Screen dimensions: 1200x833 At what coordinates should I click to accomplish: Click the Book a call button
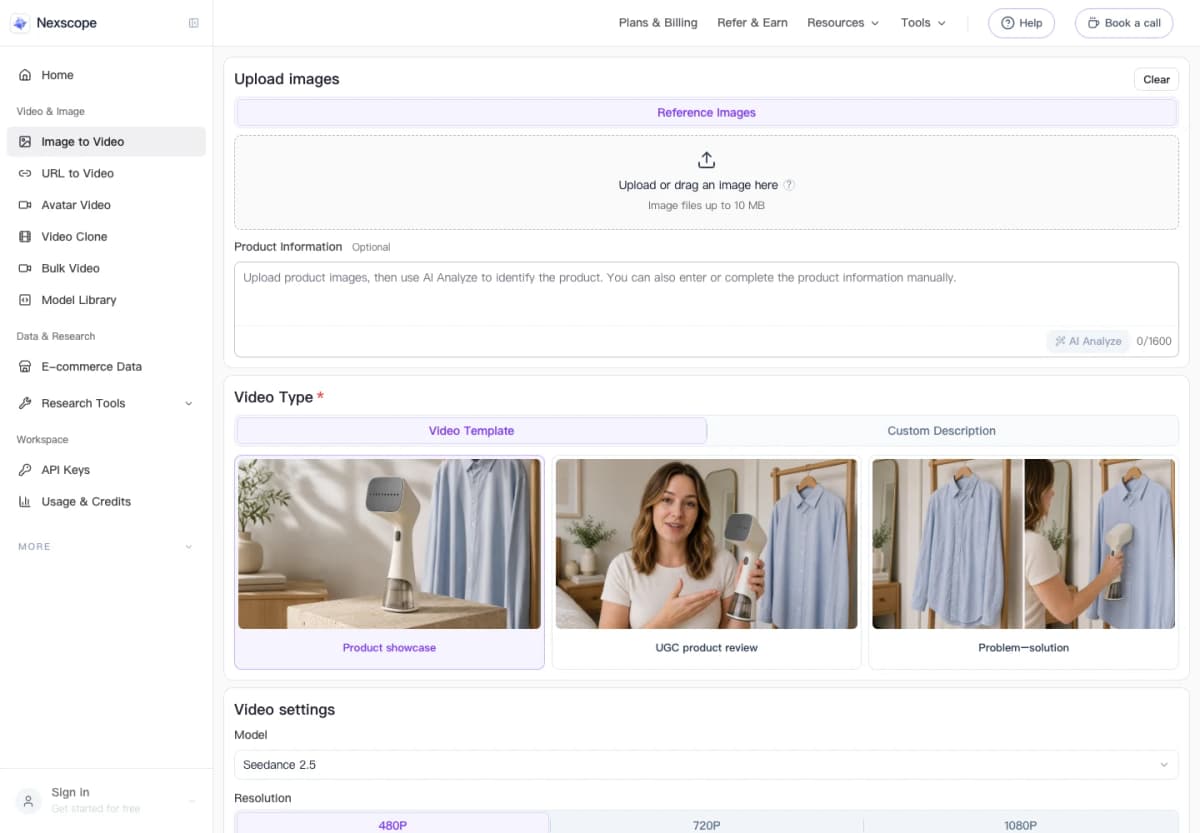pos(1124,23)
